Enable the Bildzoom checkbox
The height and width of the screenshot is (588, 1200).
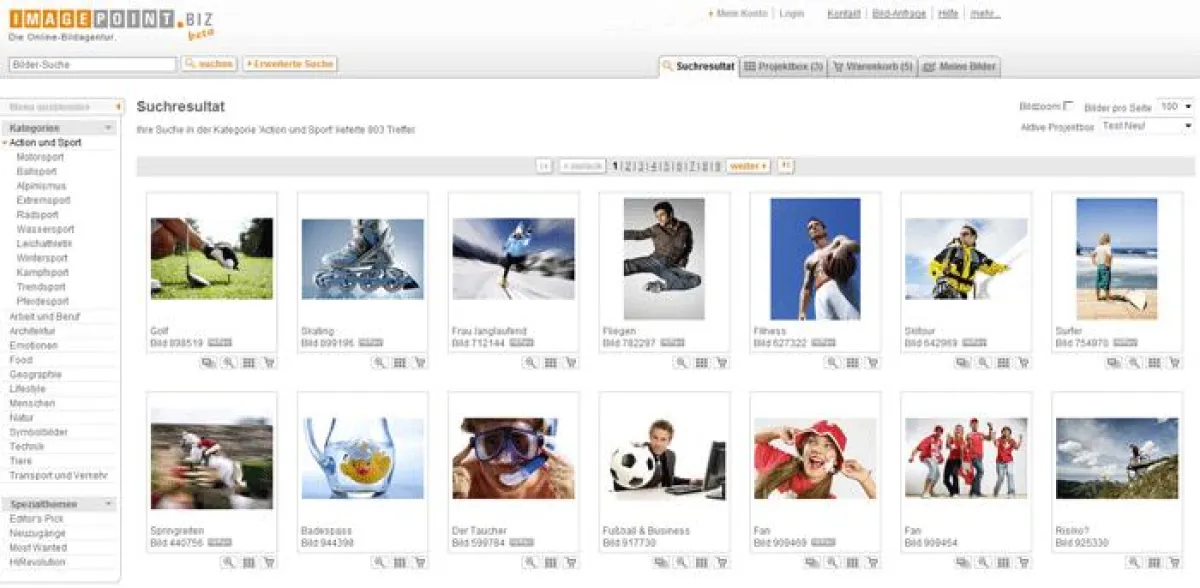1070,104
